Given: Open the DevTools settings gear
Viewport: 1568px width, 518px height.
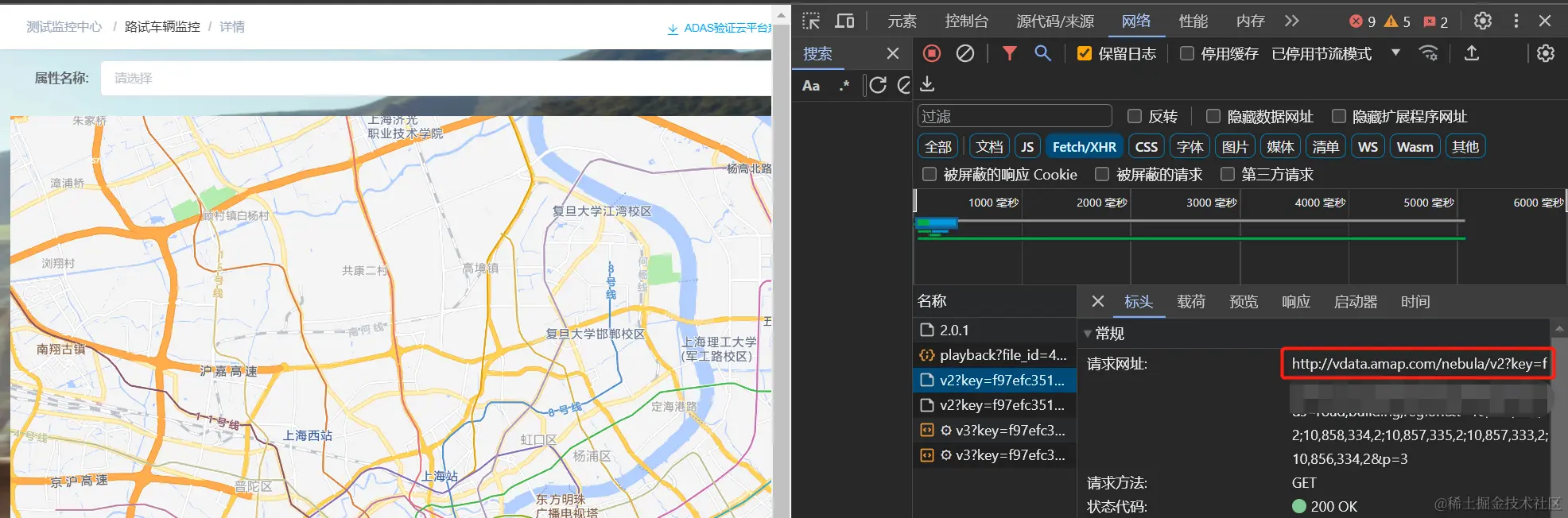Looking at the screenshot, I should pyautogui.click(x=1483, y=21).
